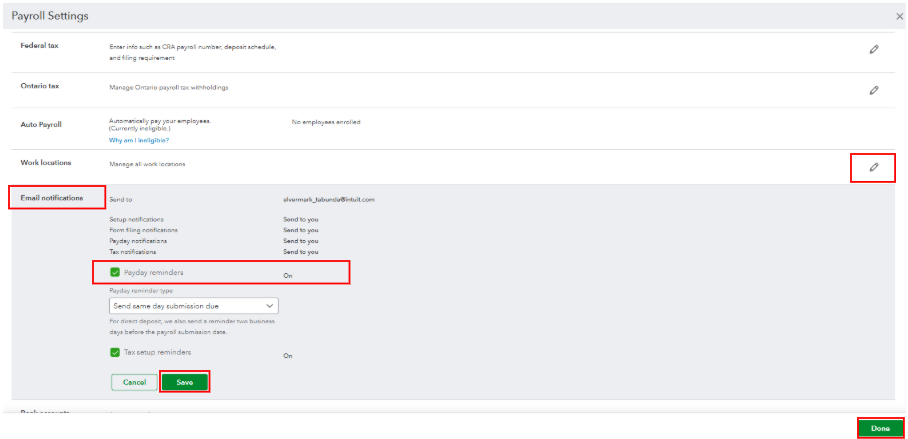Cancel the email notification changes
Viewport: 908px width, 439px height.
pos(134,382)
